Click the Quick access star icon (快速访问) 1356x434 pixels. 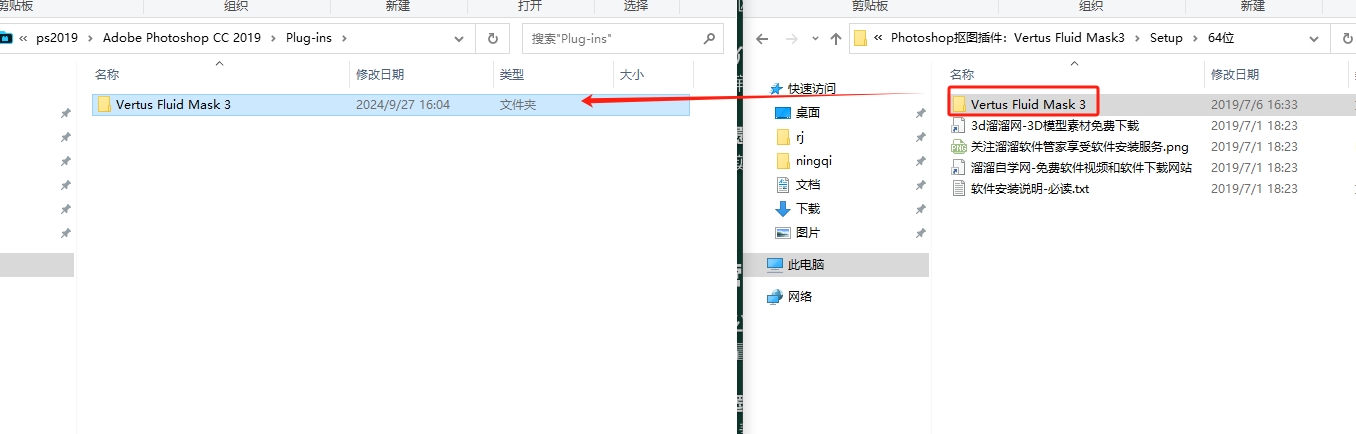pos(777,88)
